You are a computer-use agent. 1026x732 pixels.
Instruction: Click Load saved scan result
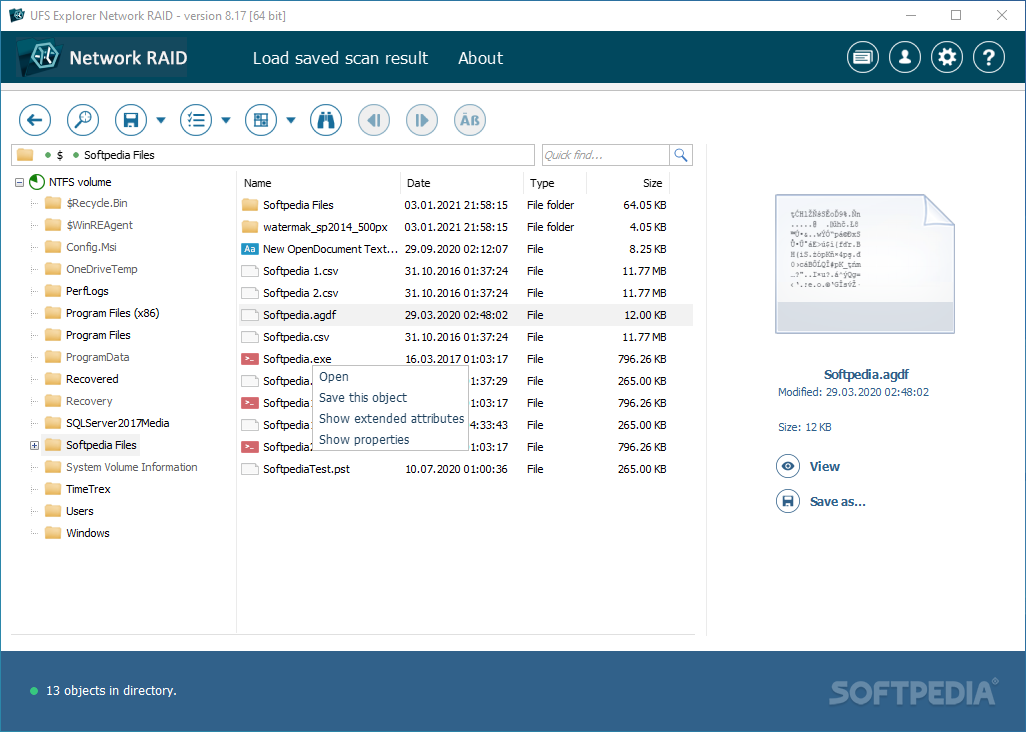[340, 58]
